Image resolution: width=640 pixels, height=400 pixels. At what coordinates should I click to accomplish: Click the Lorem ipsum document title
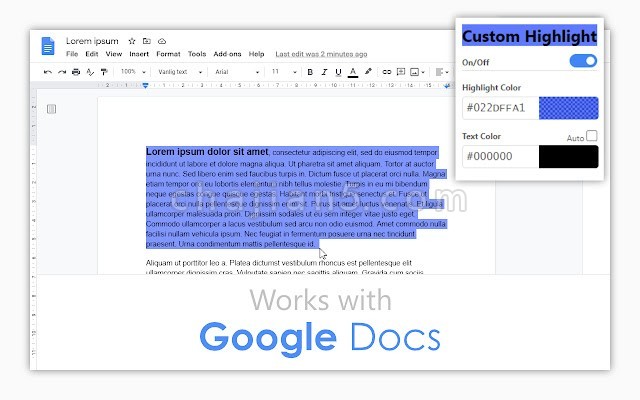tap(92, 41)
